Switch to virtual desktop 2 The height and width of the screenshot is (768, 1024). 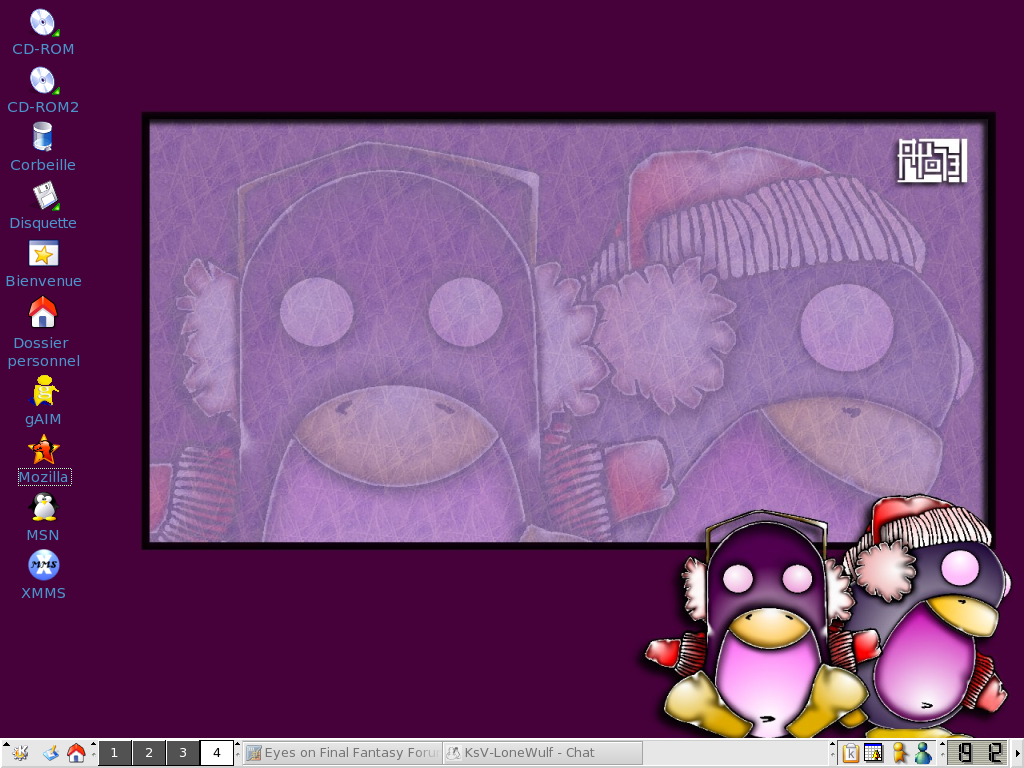(149, 753)
